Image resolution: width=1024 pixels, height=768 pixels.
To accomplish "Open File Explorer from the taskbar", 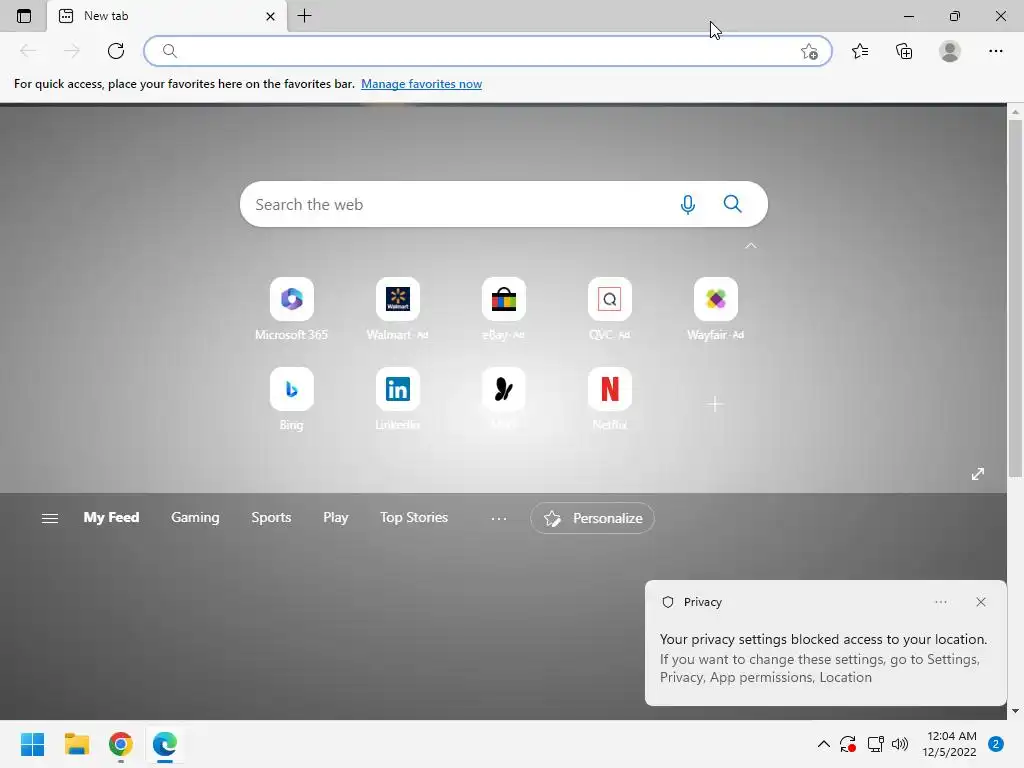I will [x=76, y=744].
